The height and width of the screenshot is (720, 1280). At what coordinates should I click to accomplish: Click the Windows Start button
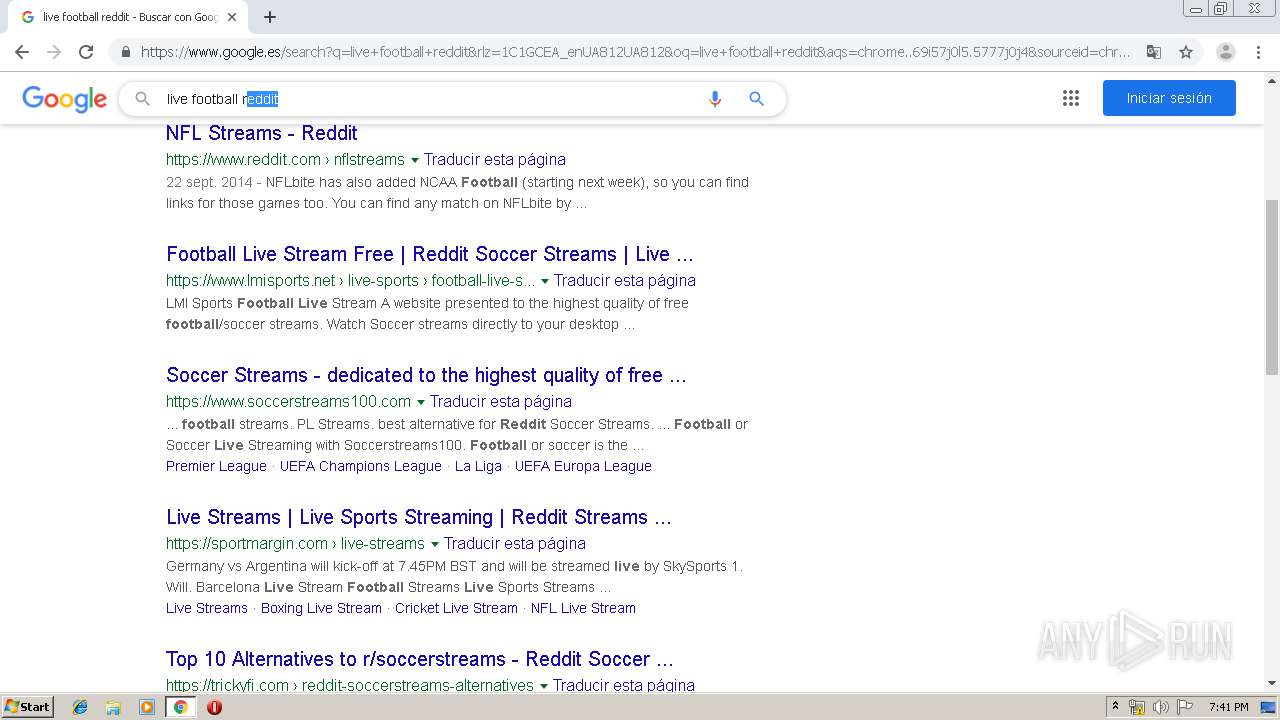[x=28, y=707]
